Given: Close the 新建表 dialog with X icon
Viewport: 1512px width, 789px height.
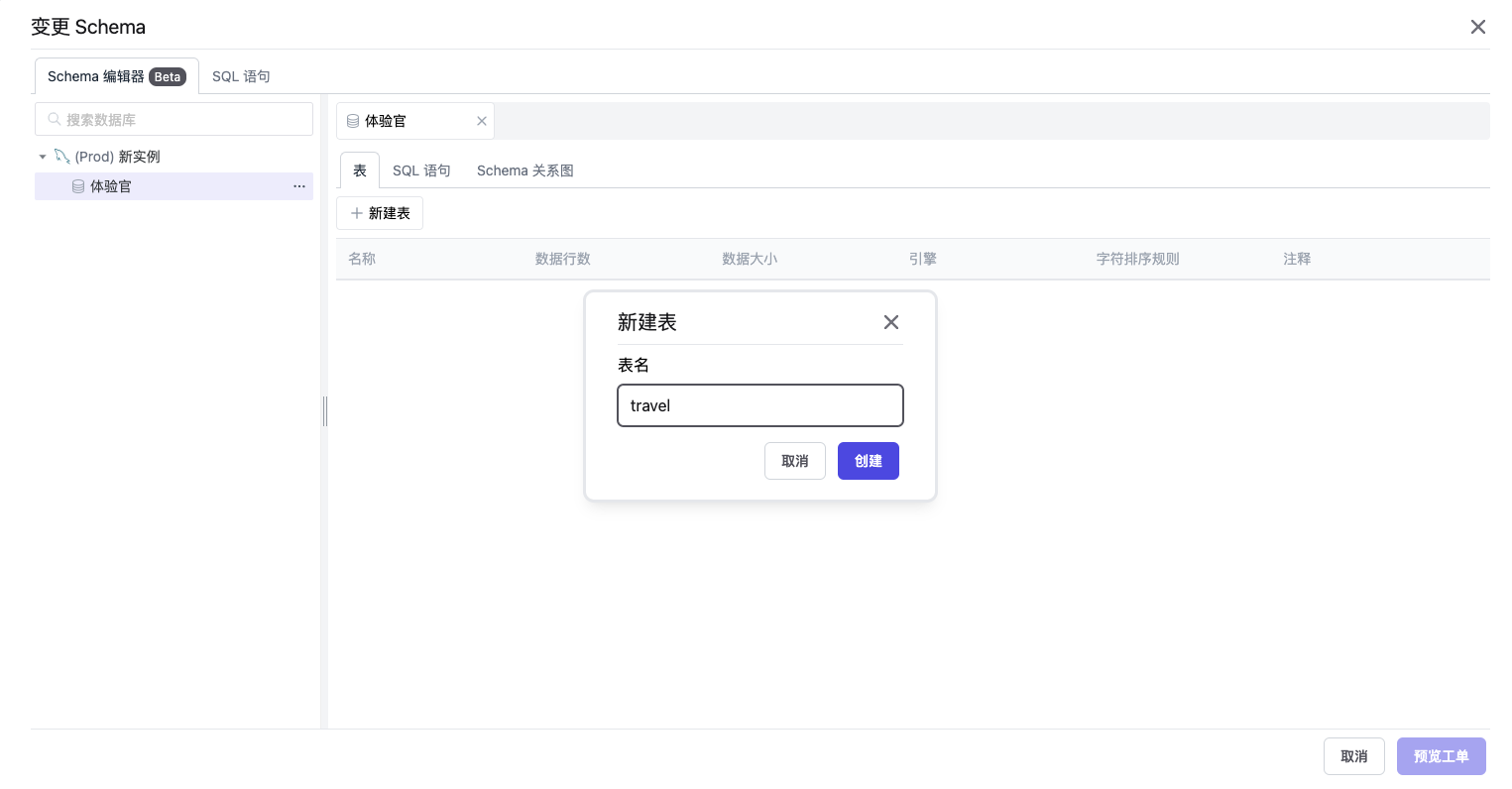Looking at the screenshot, I should pos(890,322).
